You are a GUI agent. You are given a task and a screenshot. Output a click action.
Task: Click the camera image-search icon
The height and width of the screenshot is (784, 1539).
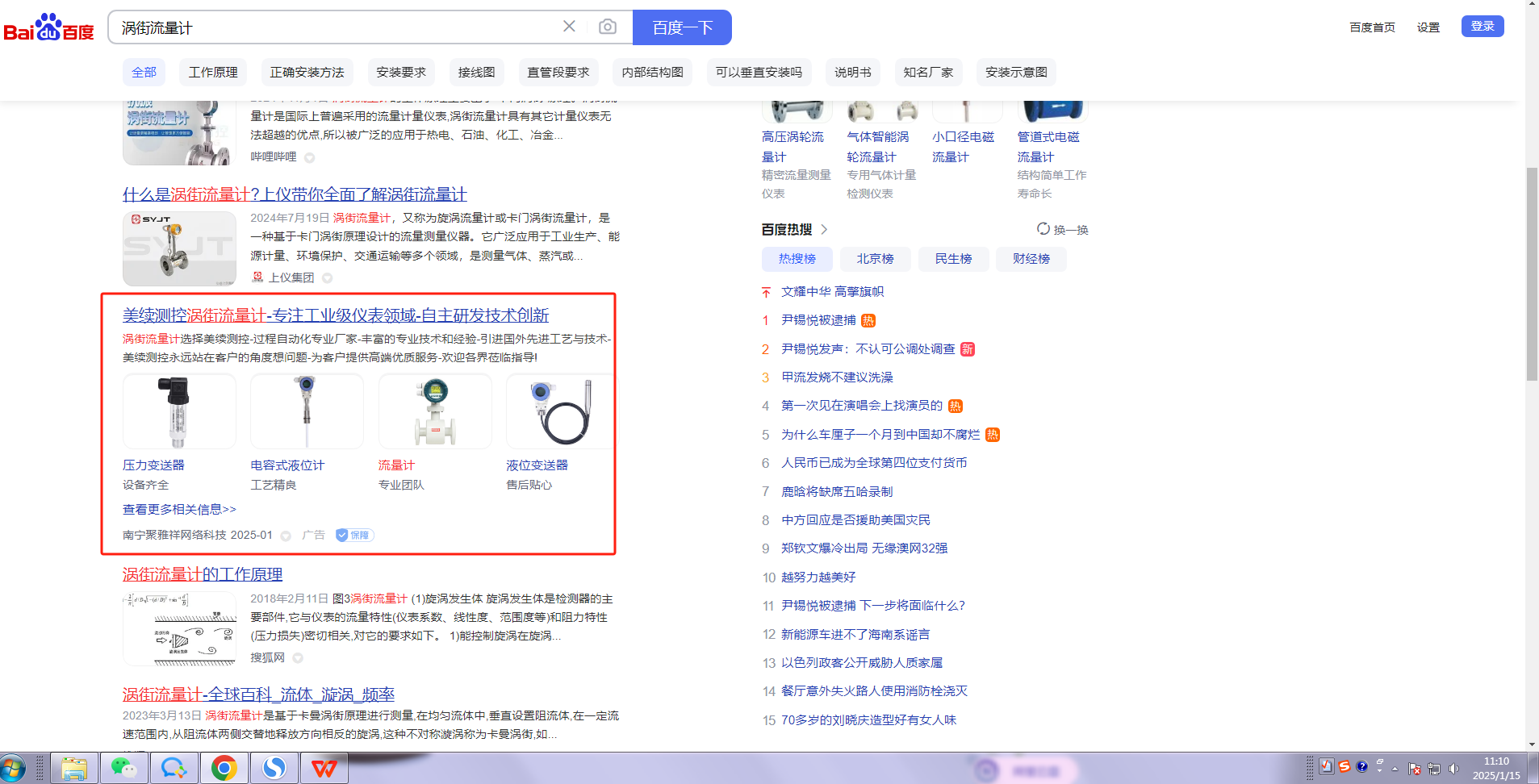point(607,27)
